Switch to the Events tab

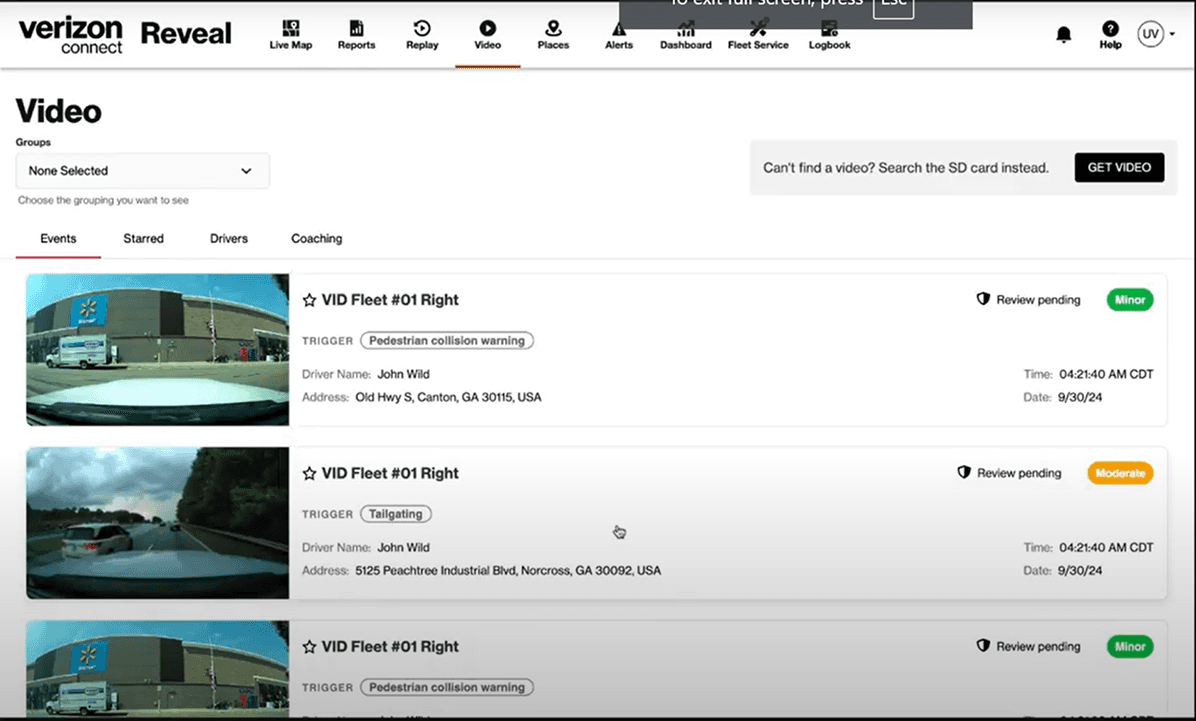(x=58, y=239)
